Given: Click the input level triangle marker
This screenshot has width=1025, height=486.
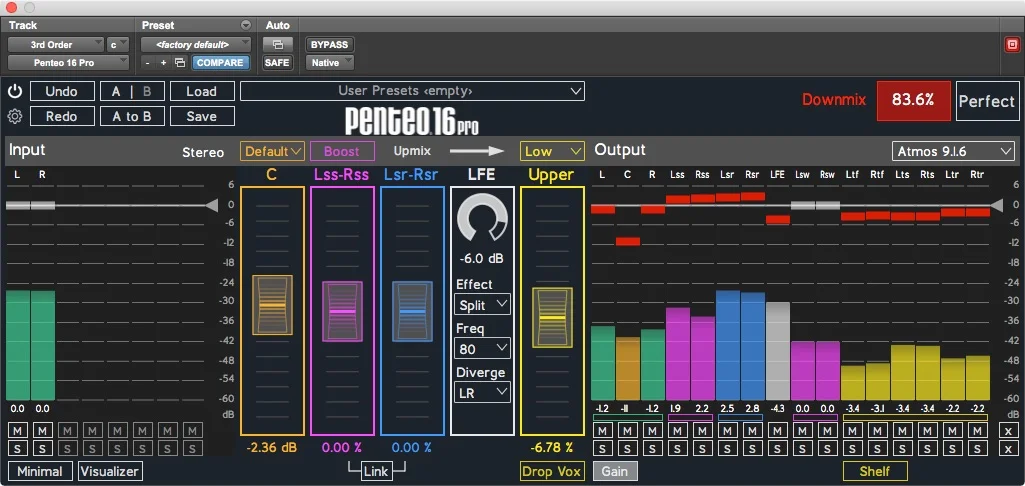Looking at the screenshot, I should point(211,205).
